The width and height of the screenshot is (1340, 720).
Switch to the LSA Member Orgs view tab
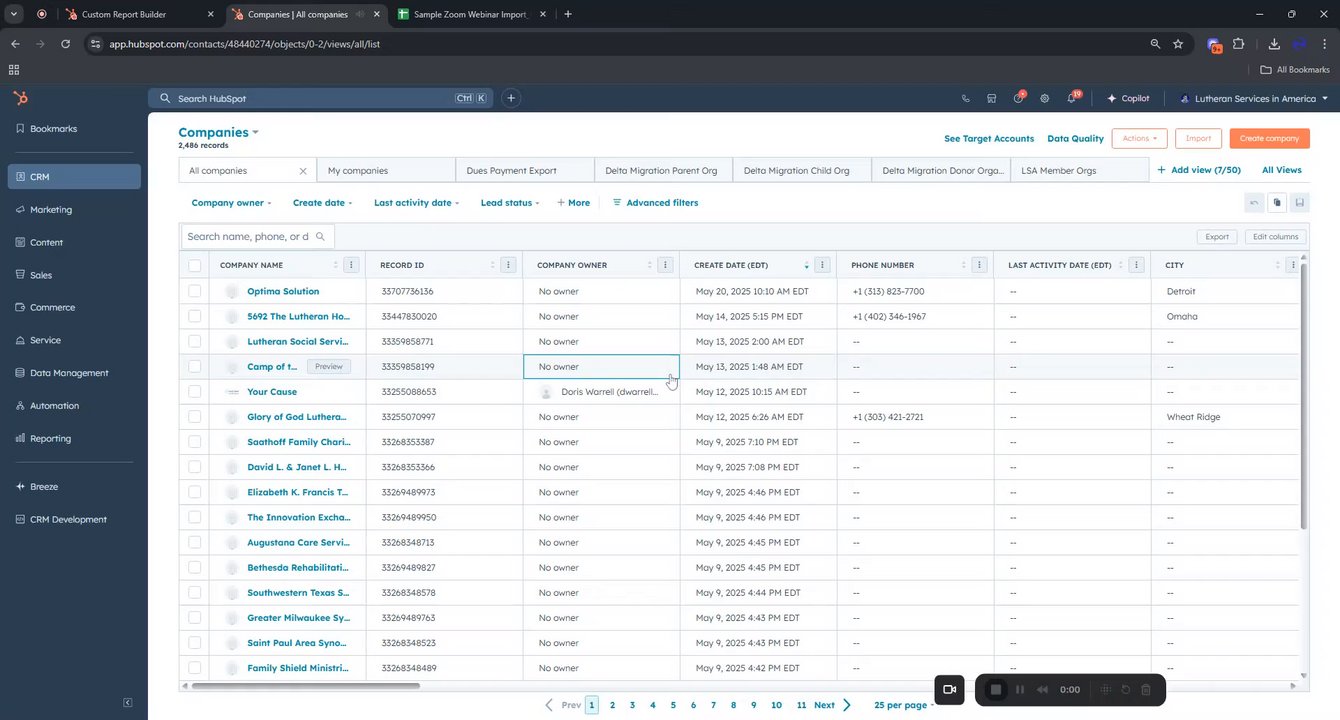point(1058,171)
